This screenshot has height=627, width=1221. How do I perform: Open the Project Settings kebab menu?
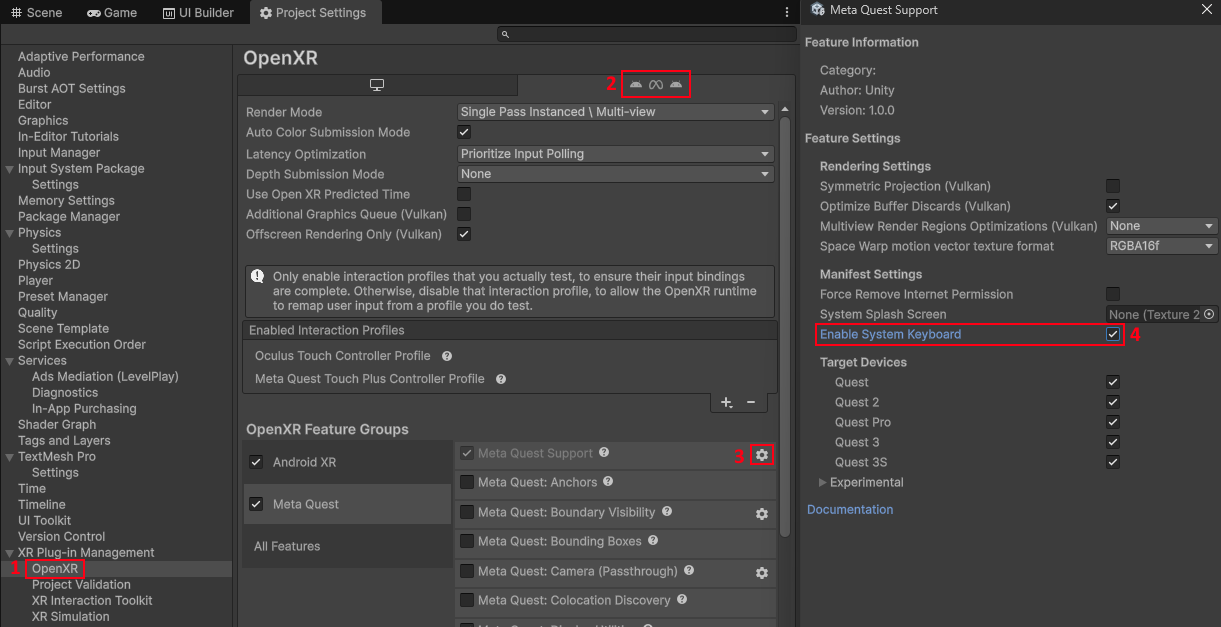click(x=787, y=13)
